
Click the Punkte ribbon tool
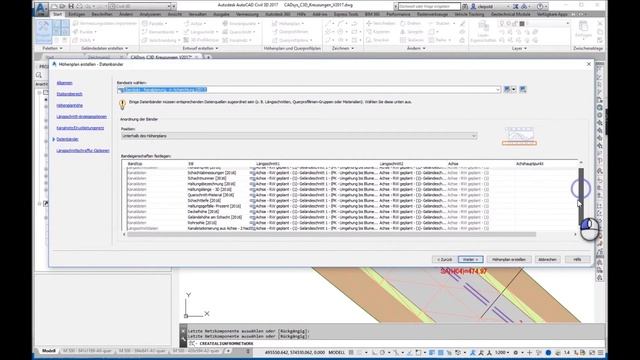85,32
